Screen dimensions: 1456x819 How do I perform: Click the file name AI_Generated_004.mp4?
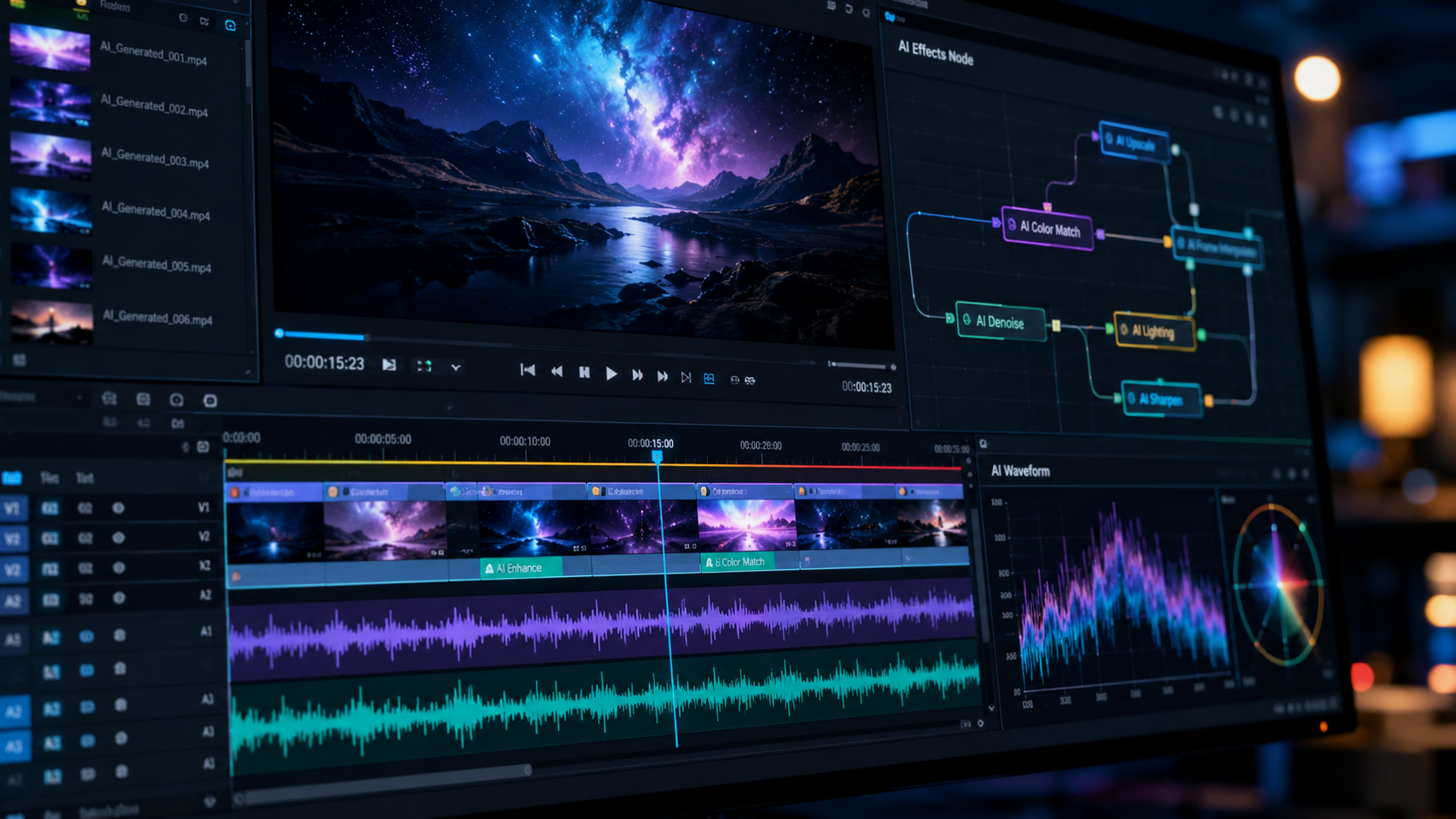[156, 211]
